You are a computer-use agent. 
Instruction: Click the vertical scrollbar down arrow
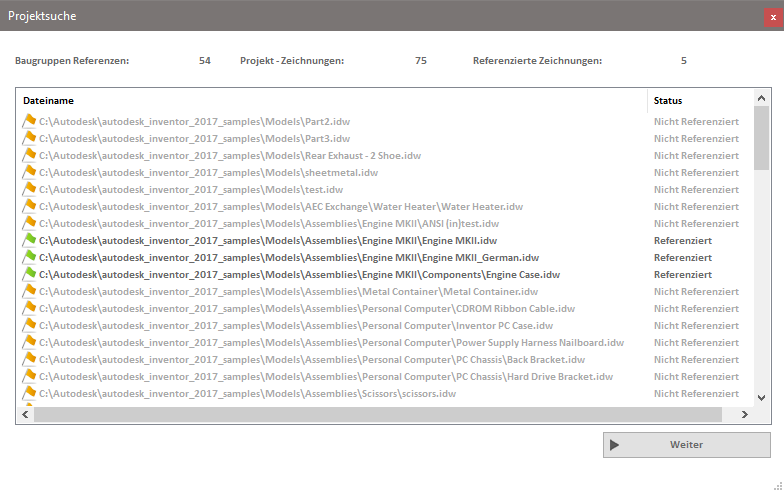click(761, 398)
